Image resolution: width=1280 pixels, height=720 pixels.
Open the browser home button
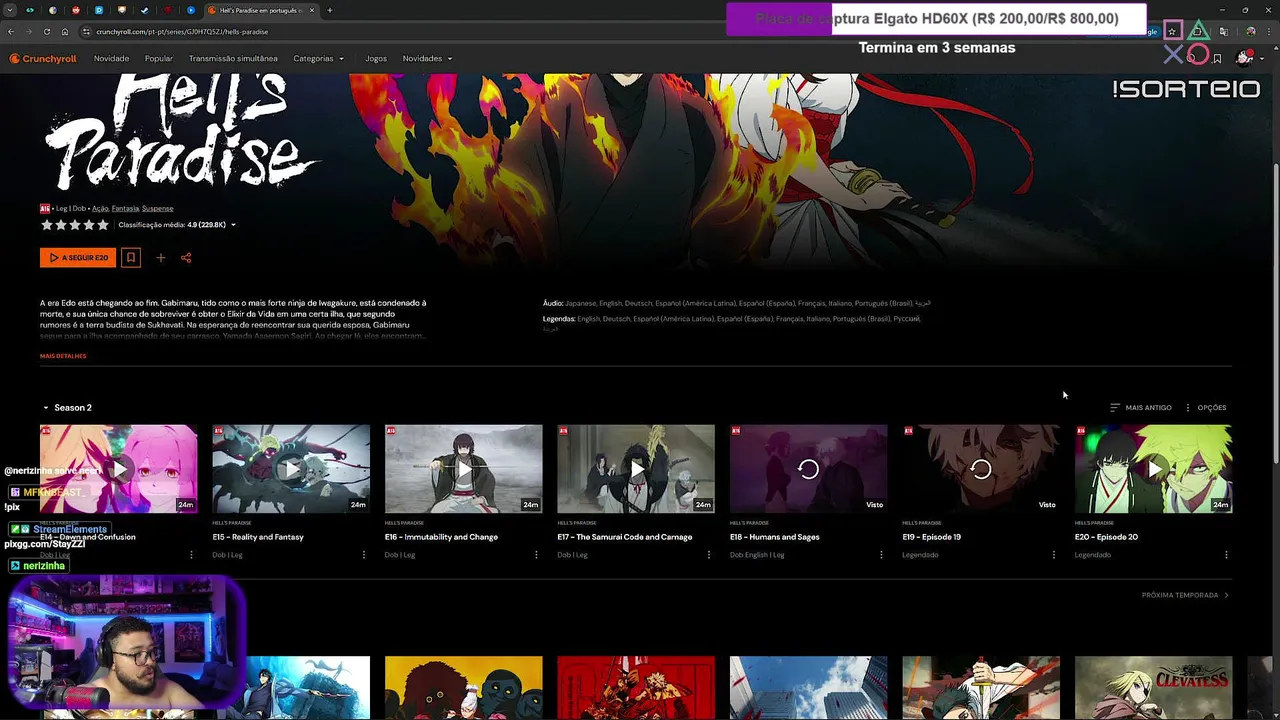[65, 32]
